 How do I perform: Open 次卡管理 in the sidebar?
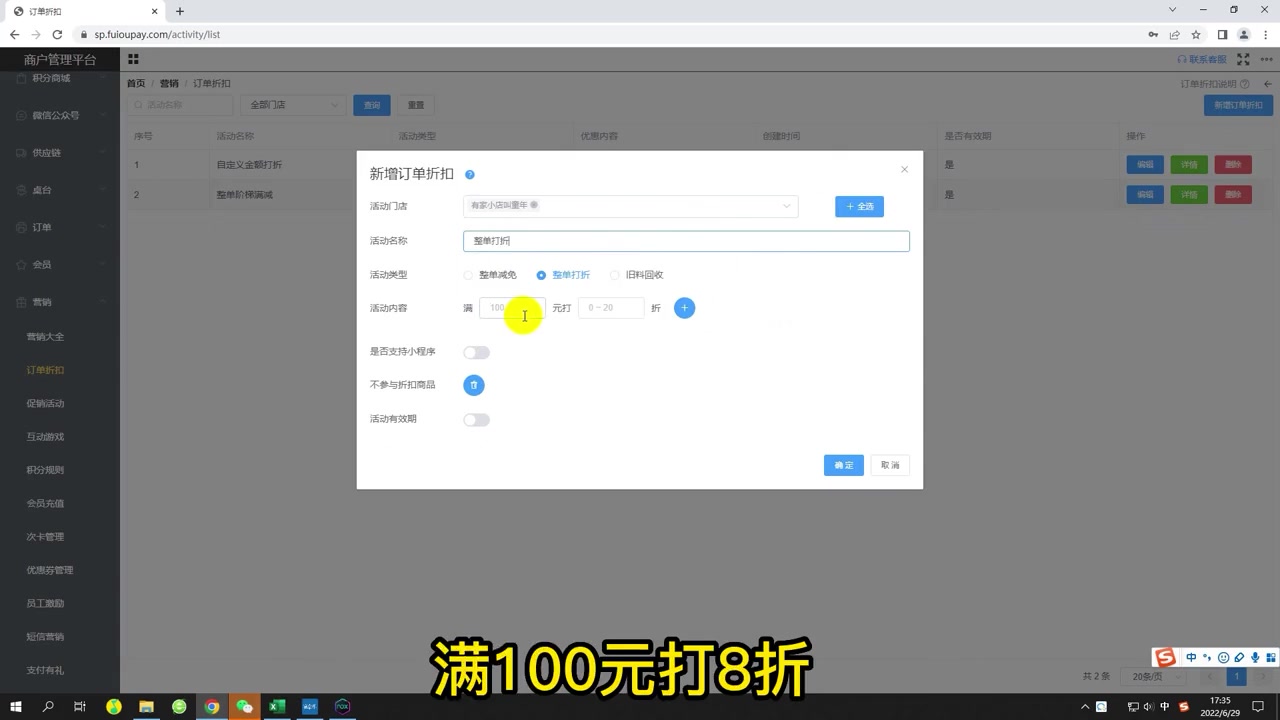pyautogui.click(x=45, y=537)
